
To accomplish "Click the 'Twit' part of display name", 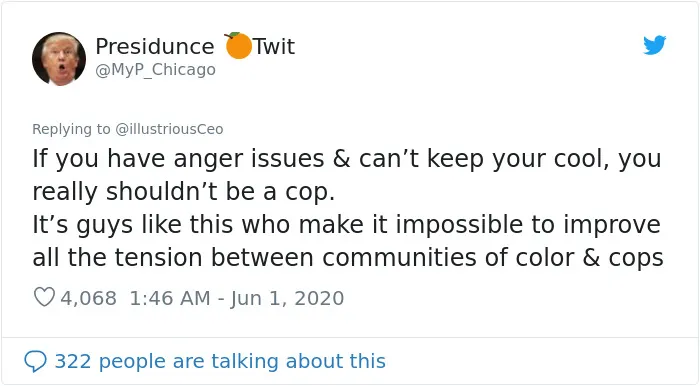I will coord(274,46).
